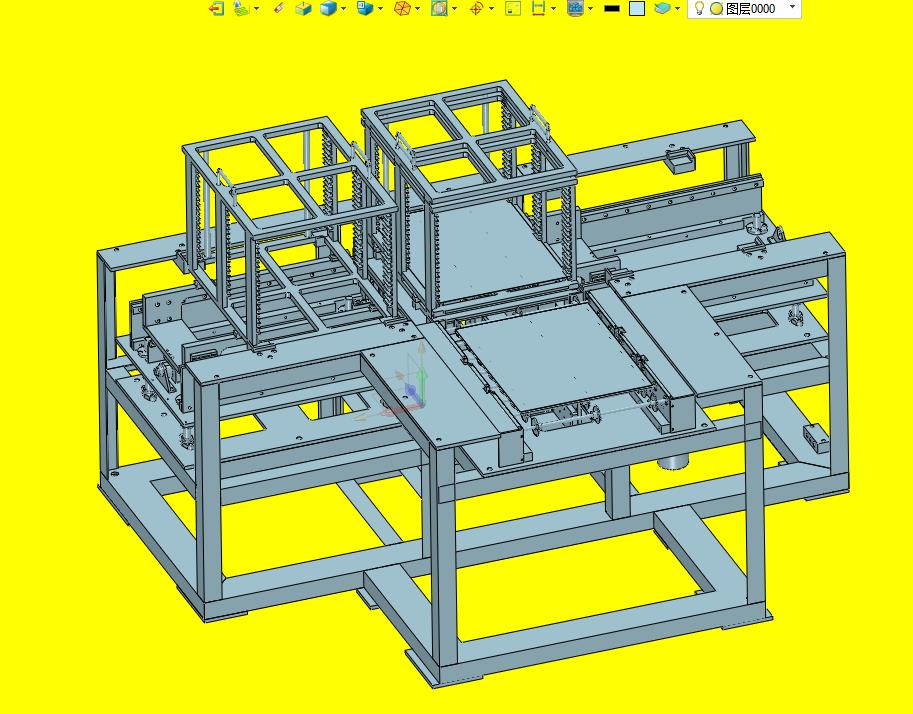Click the teal layer sheet icon
Screen dimensions: 913x714
[663, 8]
